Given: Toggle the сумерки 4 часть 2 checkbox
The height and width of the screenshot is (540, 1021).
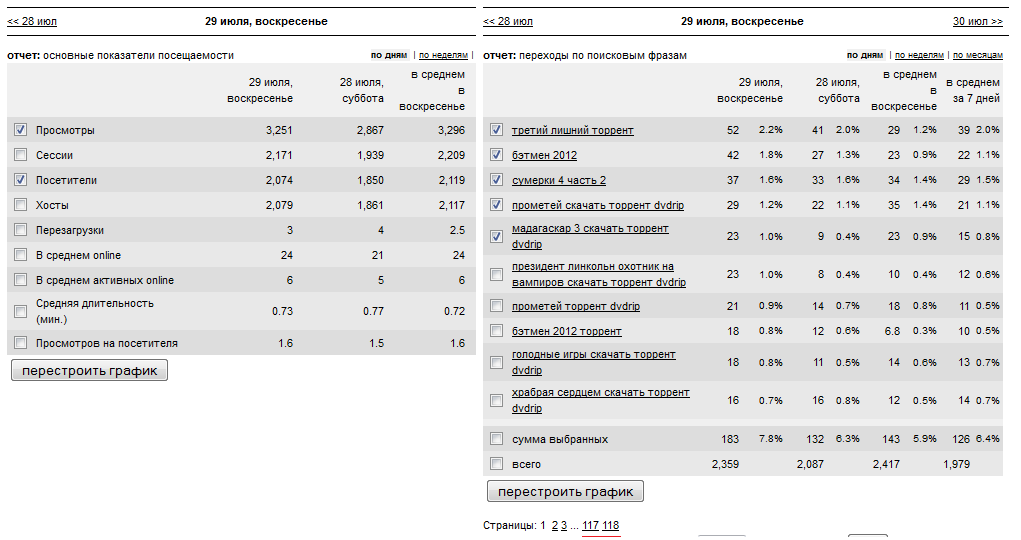Looking at the screenshot, I should (497, 180).
